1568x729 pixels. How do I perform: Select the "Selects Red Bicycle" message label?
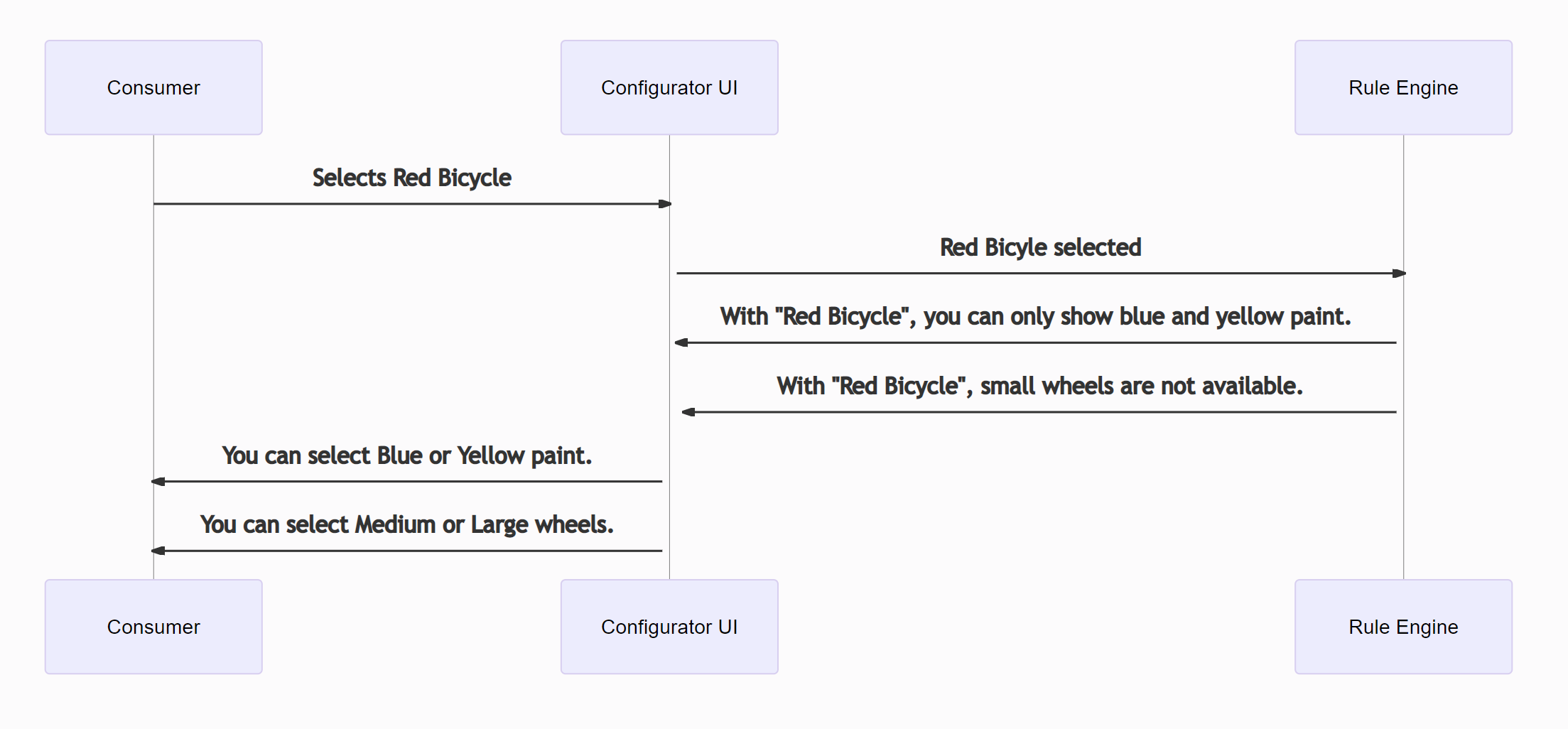[411, 178]
